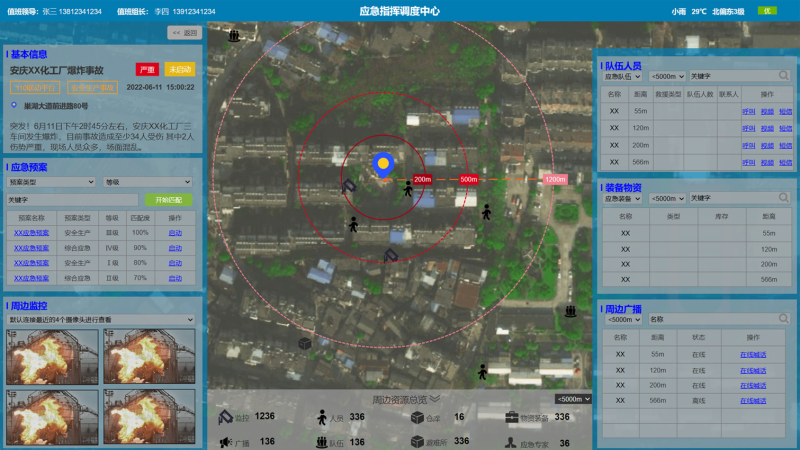Screen dimensions: 800x450
Task: Click the 呼叫 link for the 55m team
Action: click(x=748, y=112)
